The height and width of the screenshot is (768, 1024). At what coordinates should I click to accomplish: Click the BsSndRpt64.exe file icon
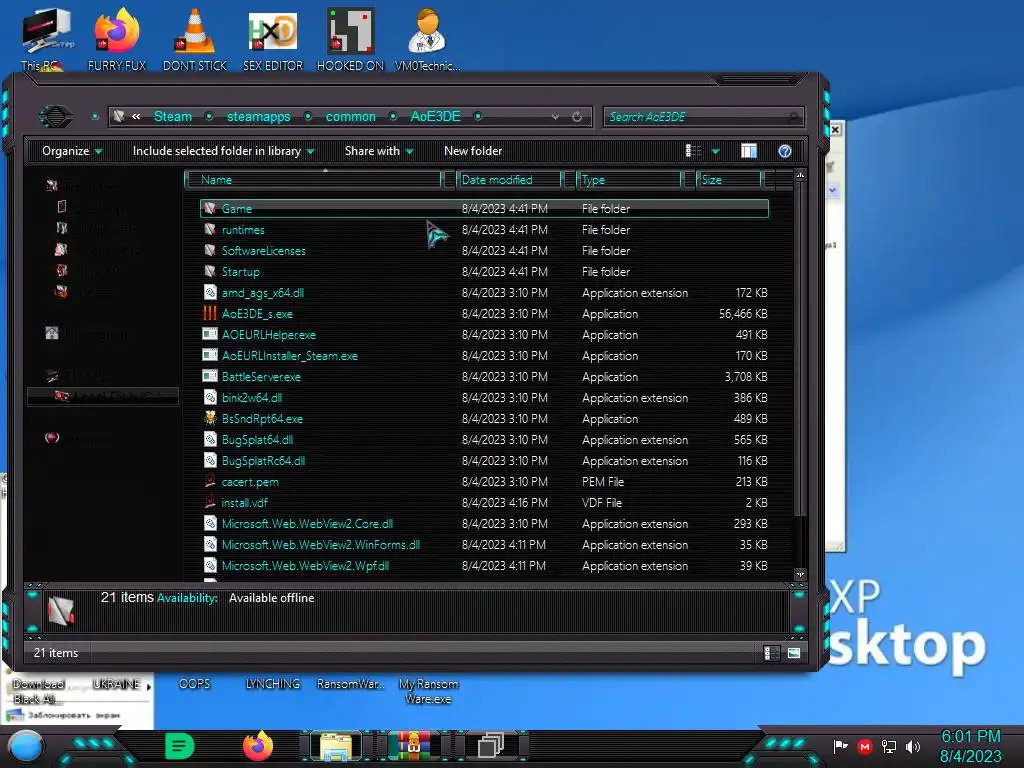coord(210,419)
